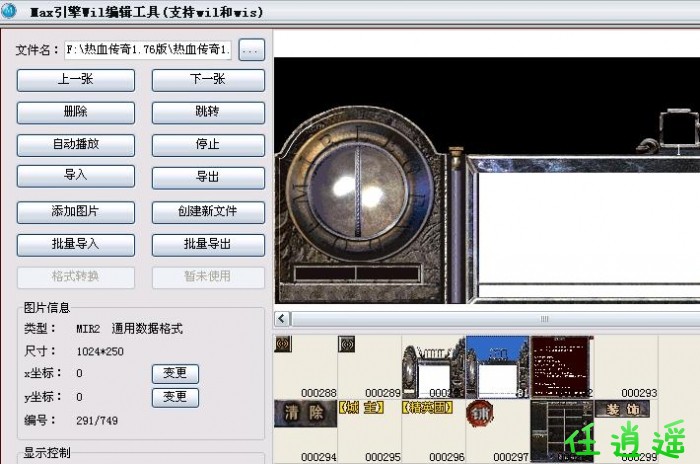700x464 pixels.
Task: Select thumbnail 000288
Action: pos(305,367)
